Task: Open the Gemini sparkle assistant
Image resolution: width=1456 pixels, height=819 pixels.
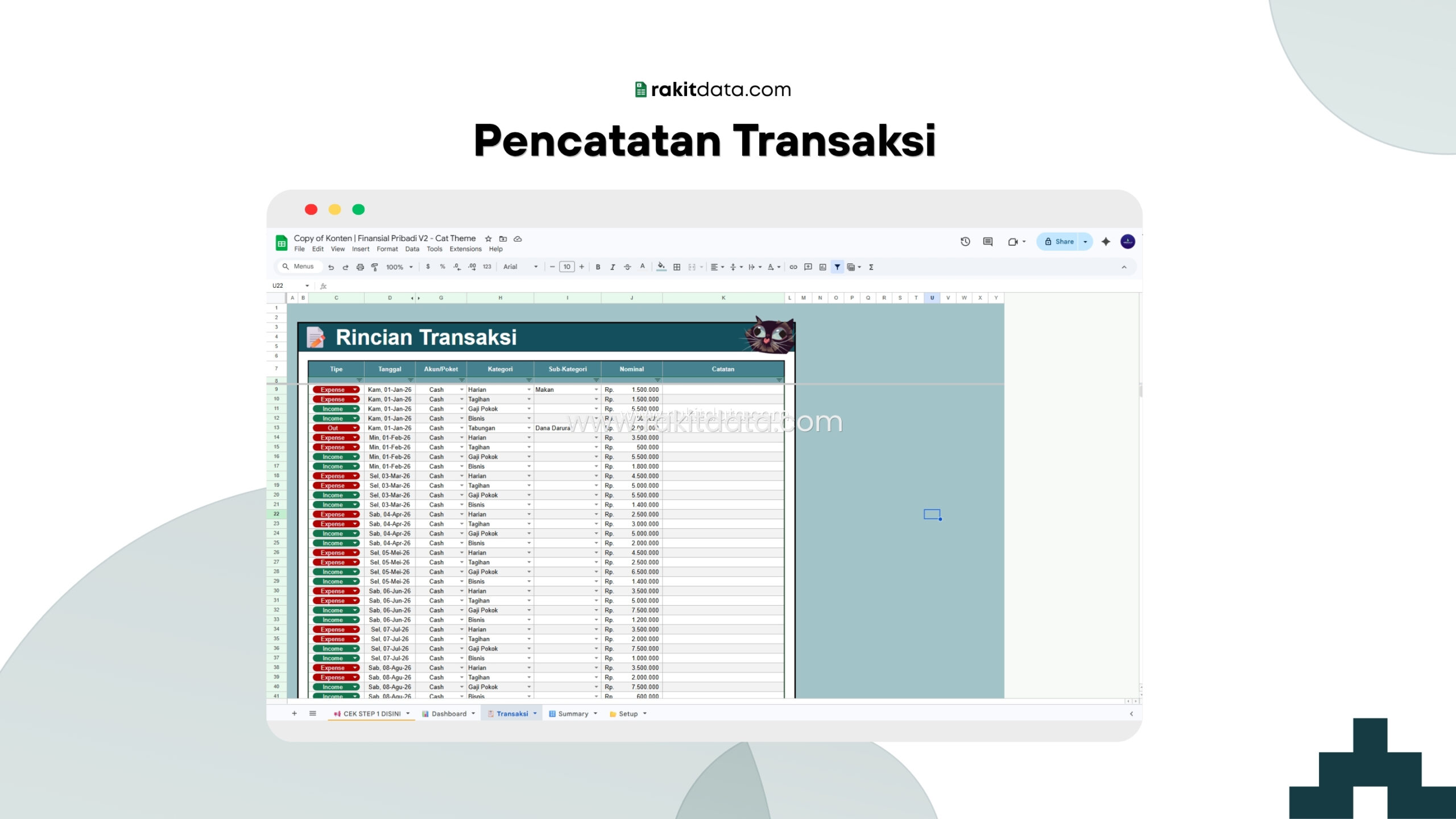Action: (1106, 242)
